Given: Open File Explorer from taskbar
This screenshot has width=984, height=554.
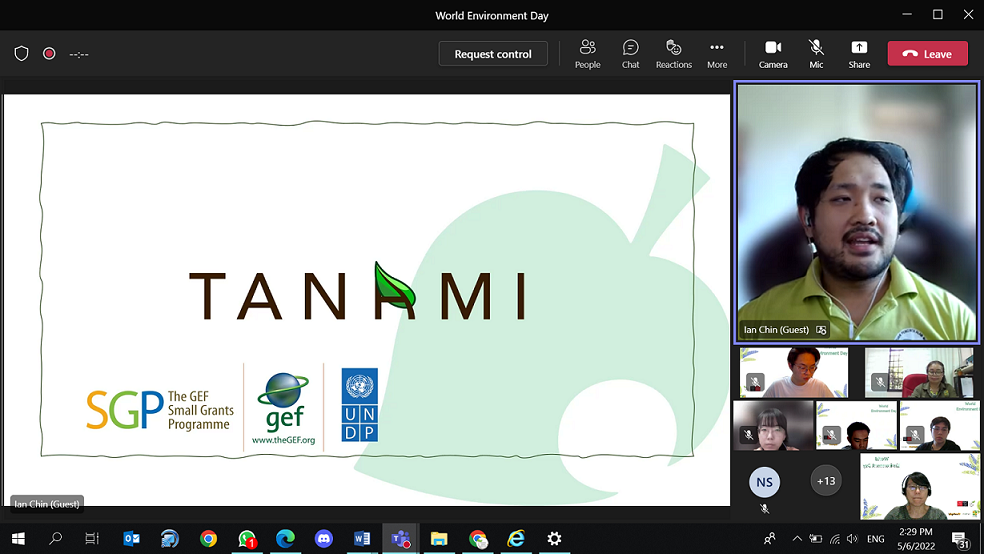Looking at the screenshot, I should tap(439, 538).
